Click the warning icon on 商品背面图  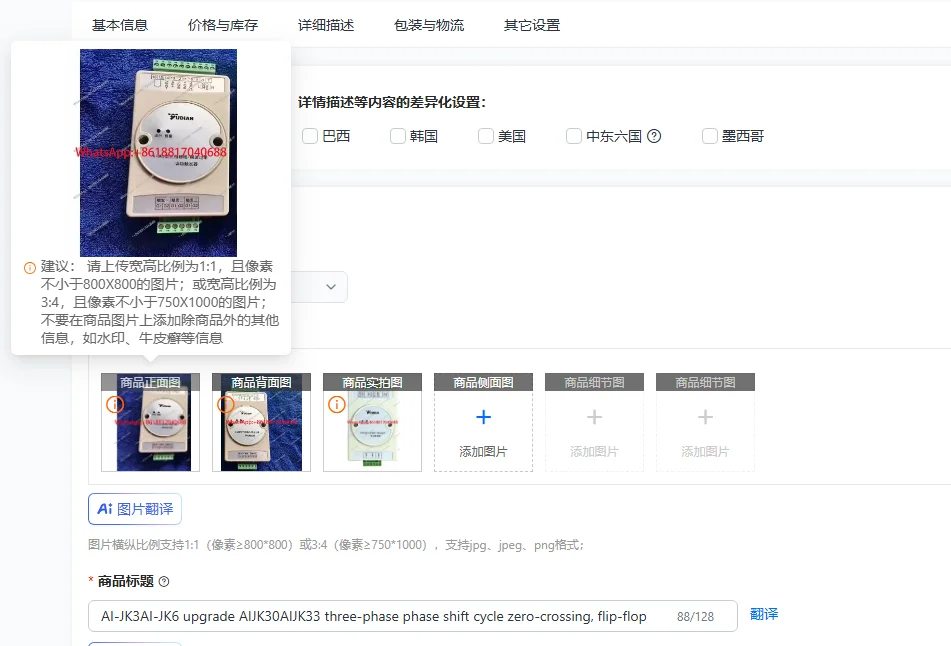226,404
